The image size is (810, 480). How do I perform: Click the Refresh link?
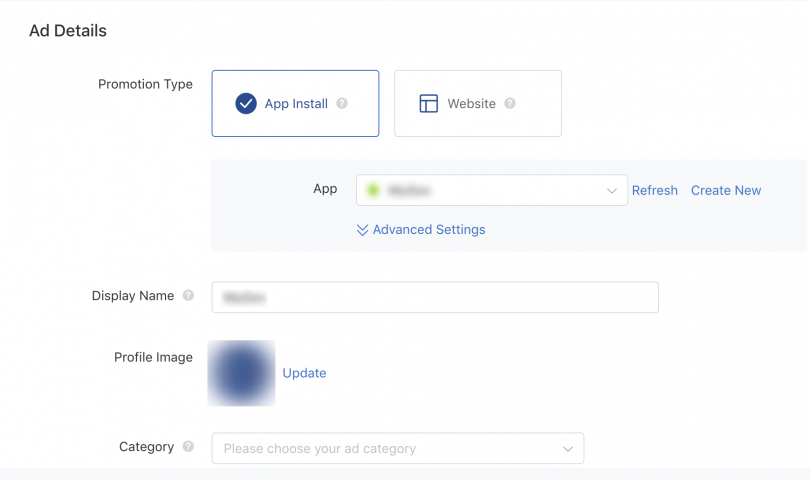[x=654, y=190]
